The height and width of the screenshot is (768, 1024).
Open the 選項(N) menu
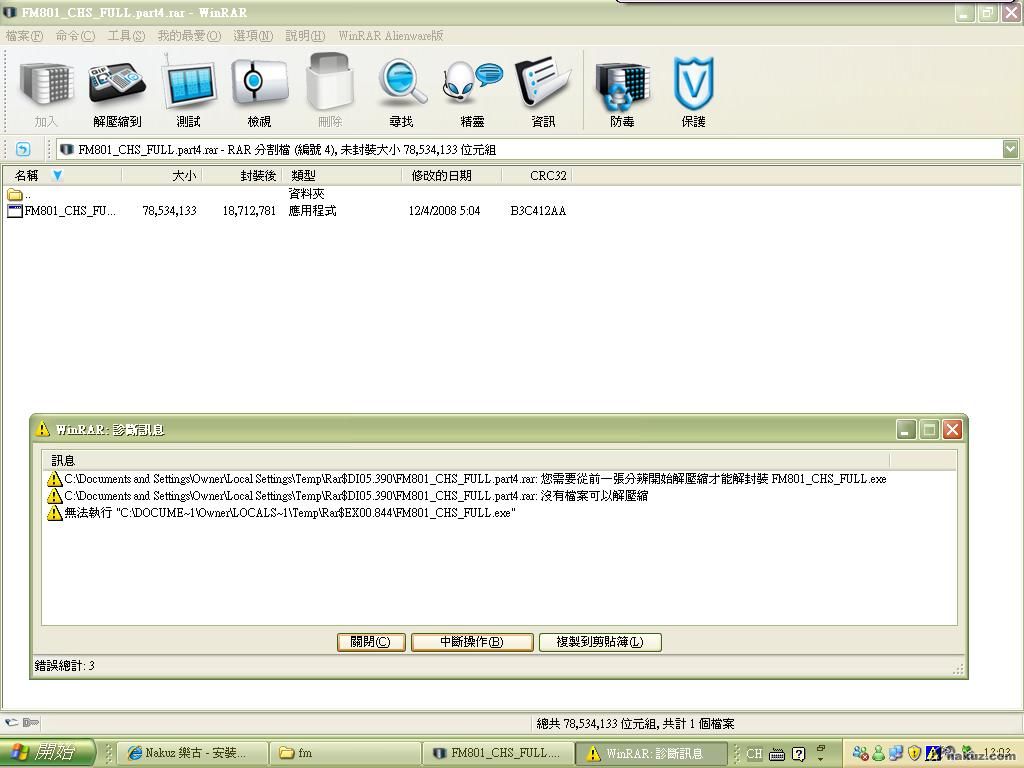[x=253, y=36]
